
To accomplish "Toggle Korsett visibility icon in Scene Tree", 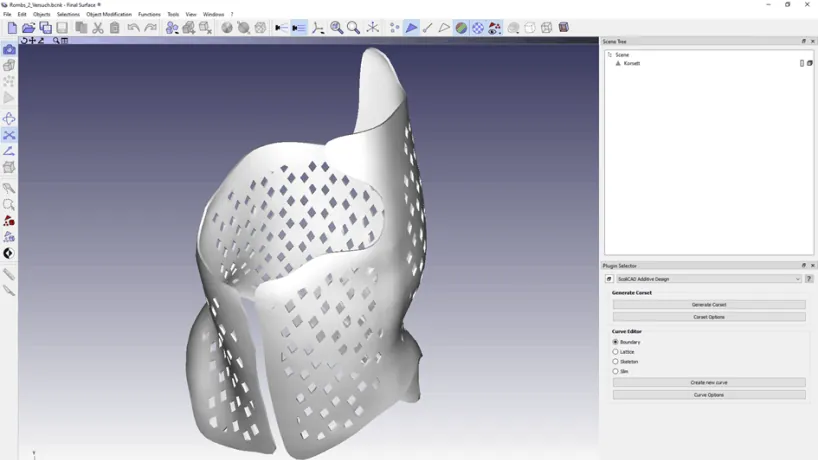I will [x=802, y=63].
